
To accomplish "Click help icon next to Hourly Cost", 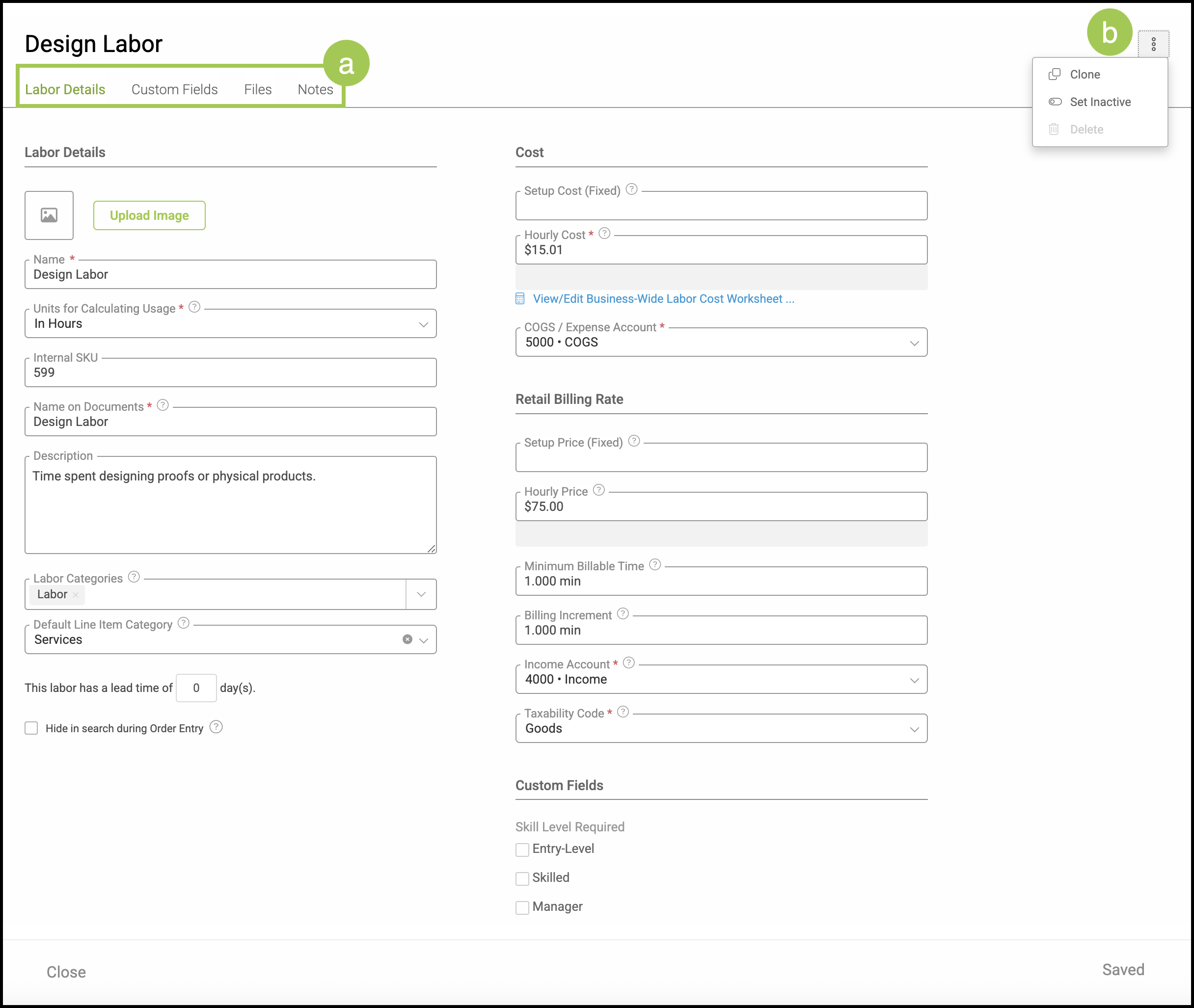I will point(604,234).
